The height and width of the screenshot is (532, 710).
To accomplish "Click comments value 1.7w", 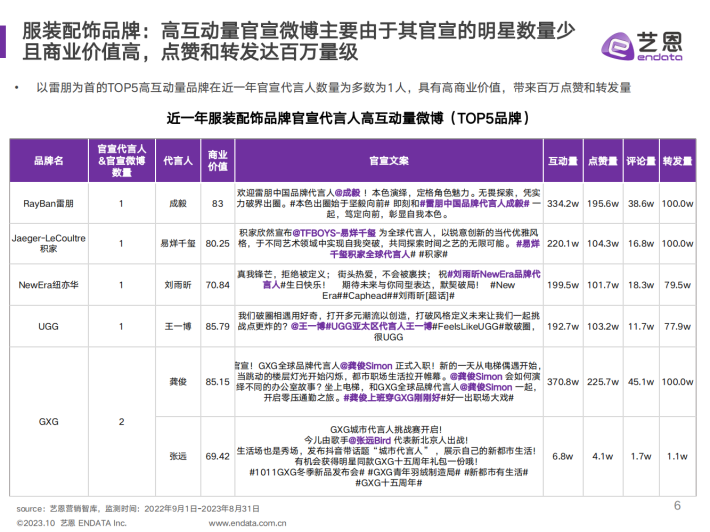I will [x=641, y=456].
